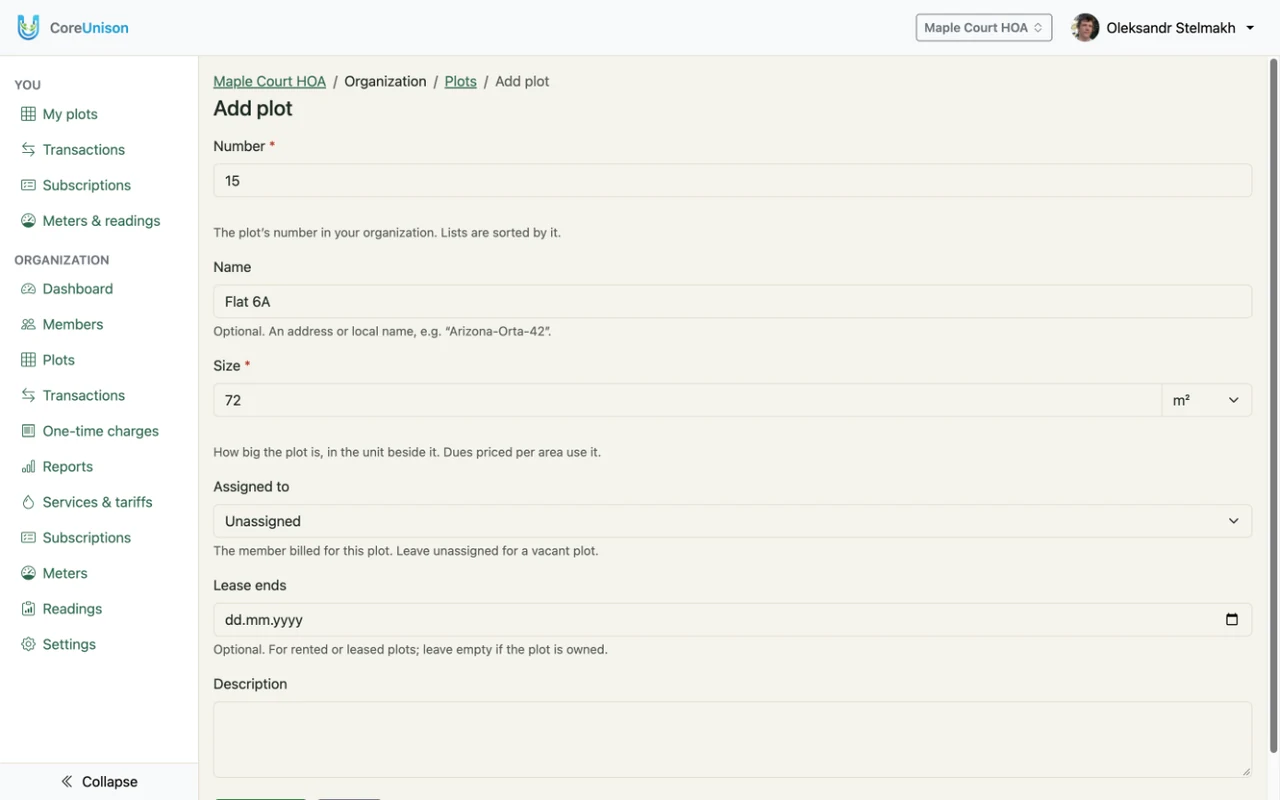This screenshot has width=1280, height=800.
Task: Click the Lease ends field label
Action: point(250,586)
